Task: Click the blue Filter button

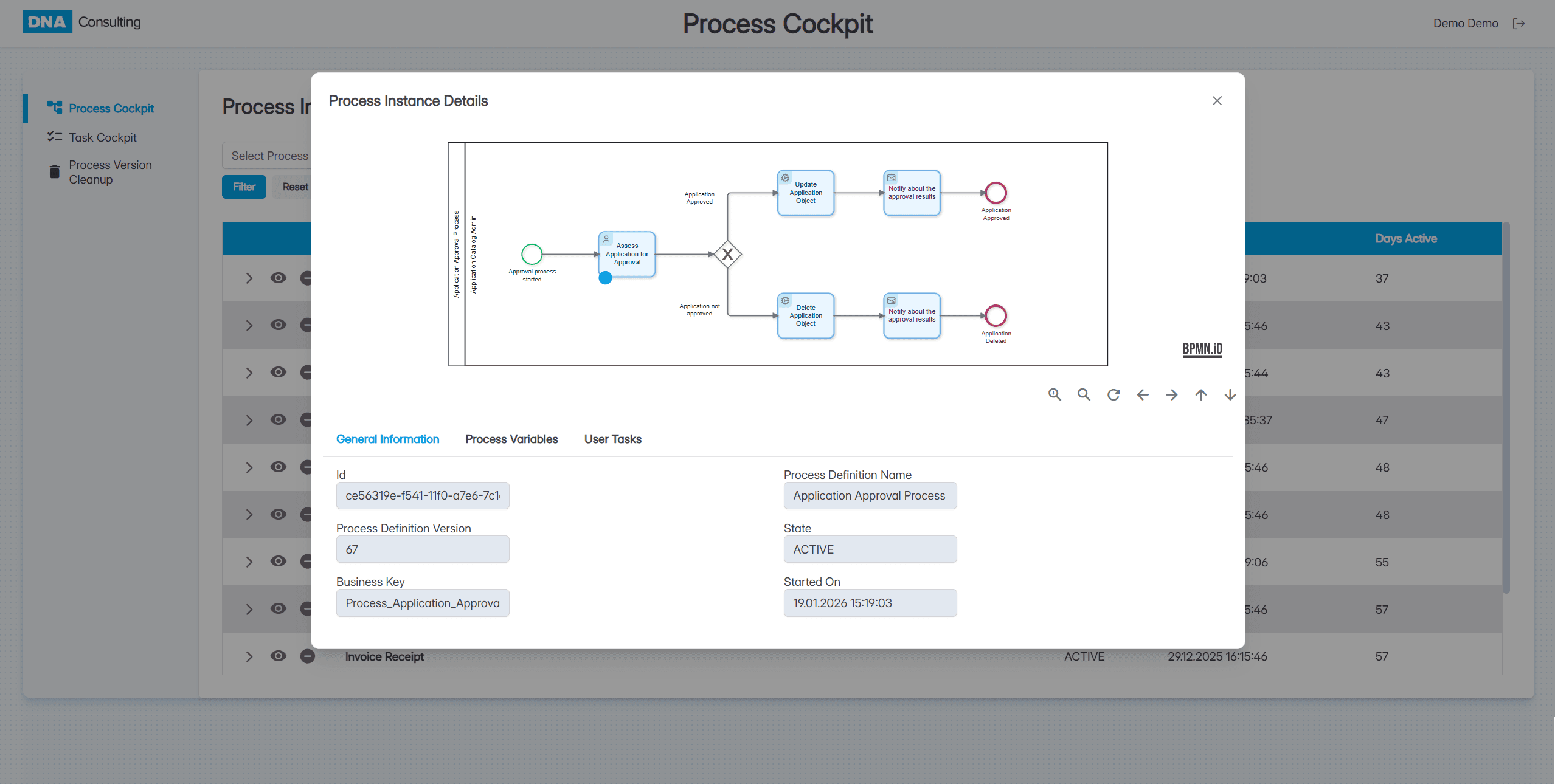Action: [244, 187]
